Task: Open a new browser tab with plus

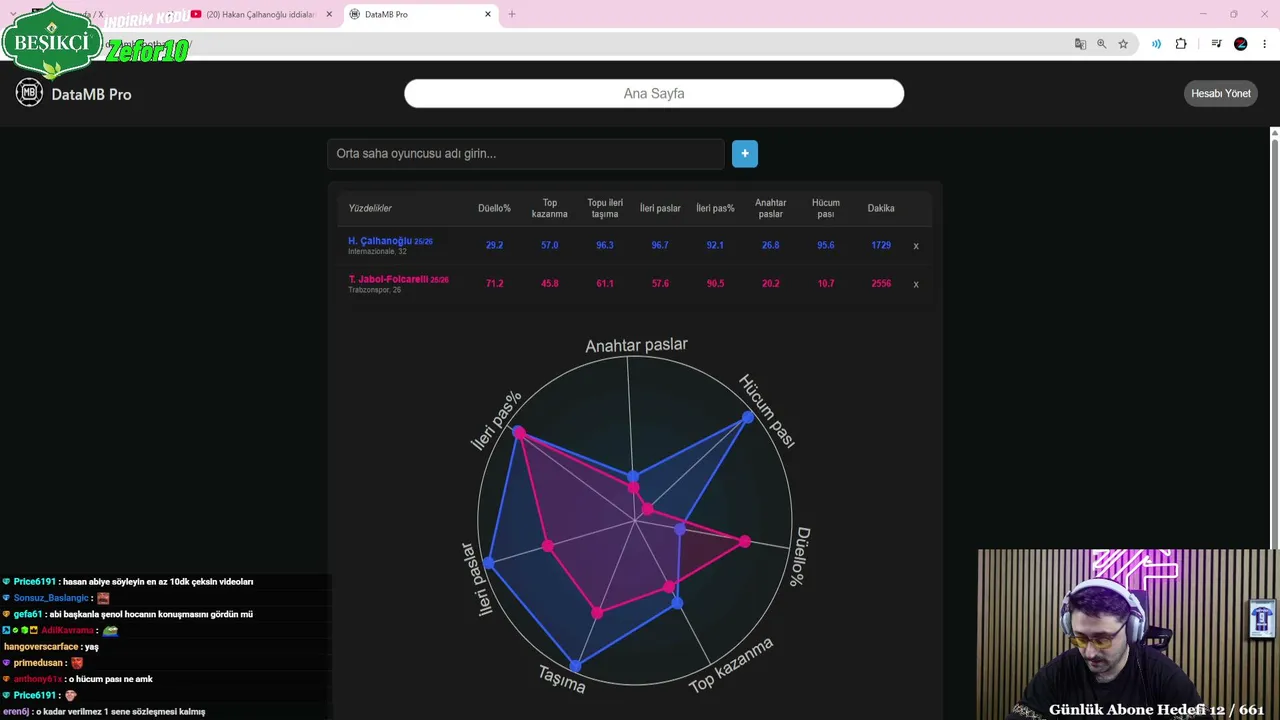Action: pyautogui.click(x=512, y=14)
